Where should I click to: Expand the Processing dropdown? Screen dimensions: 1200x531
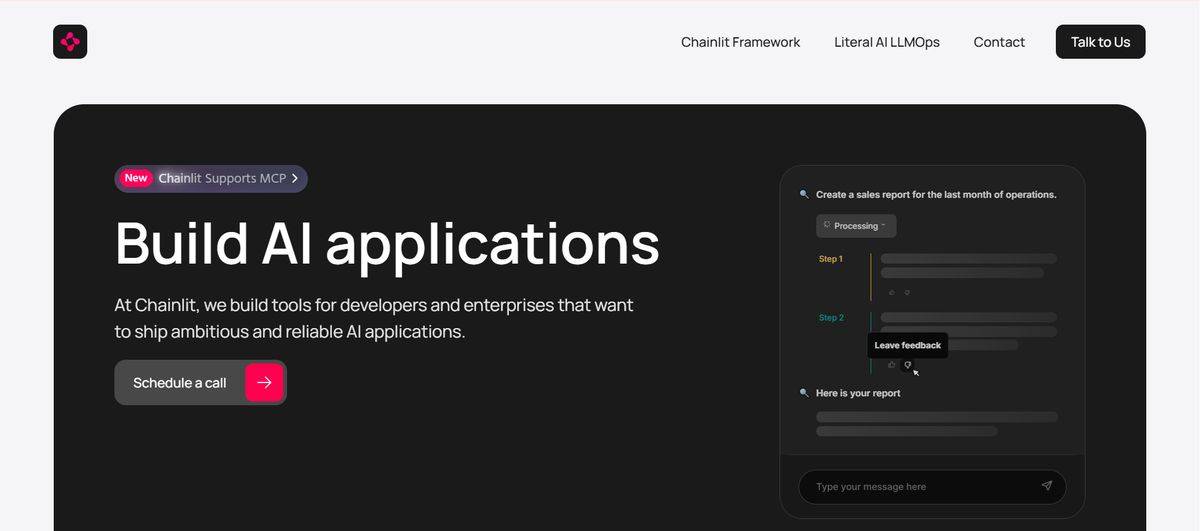[856, 226]
